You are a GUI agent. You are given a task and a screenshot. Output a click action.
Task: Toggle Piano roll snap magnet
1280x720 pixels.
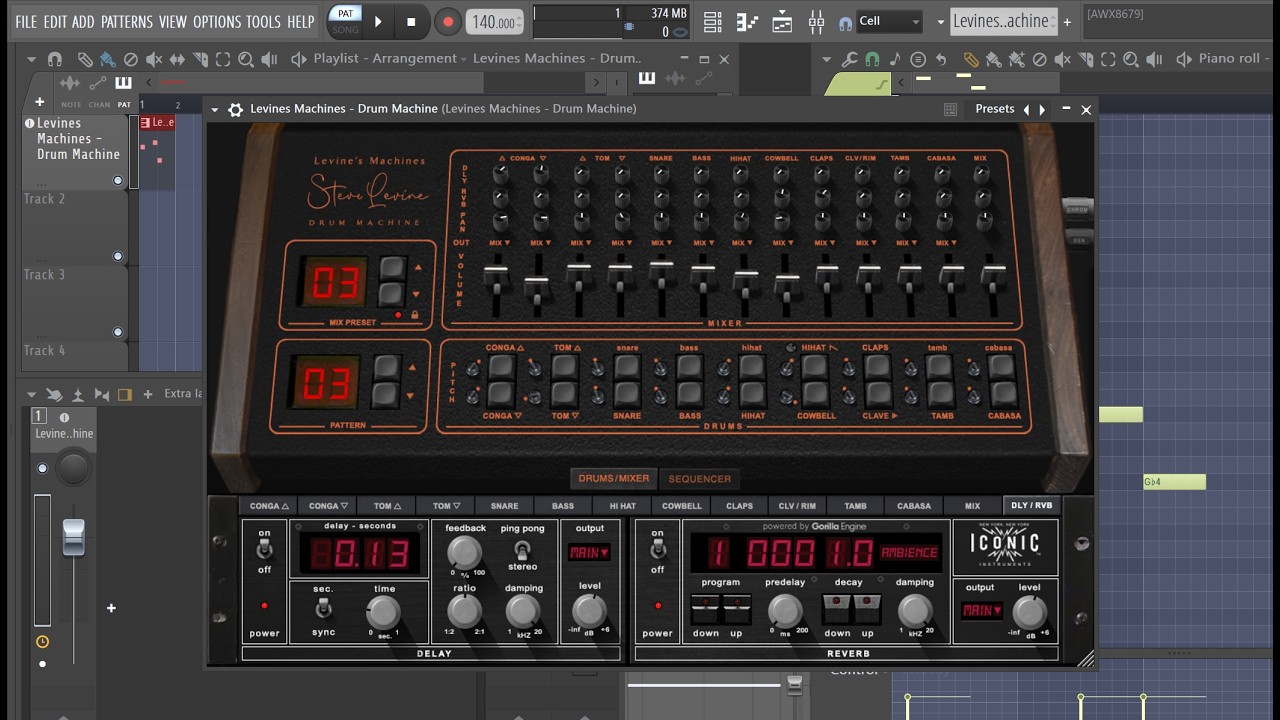pyautogui.click(x=872, y=59)
